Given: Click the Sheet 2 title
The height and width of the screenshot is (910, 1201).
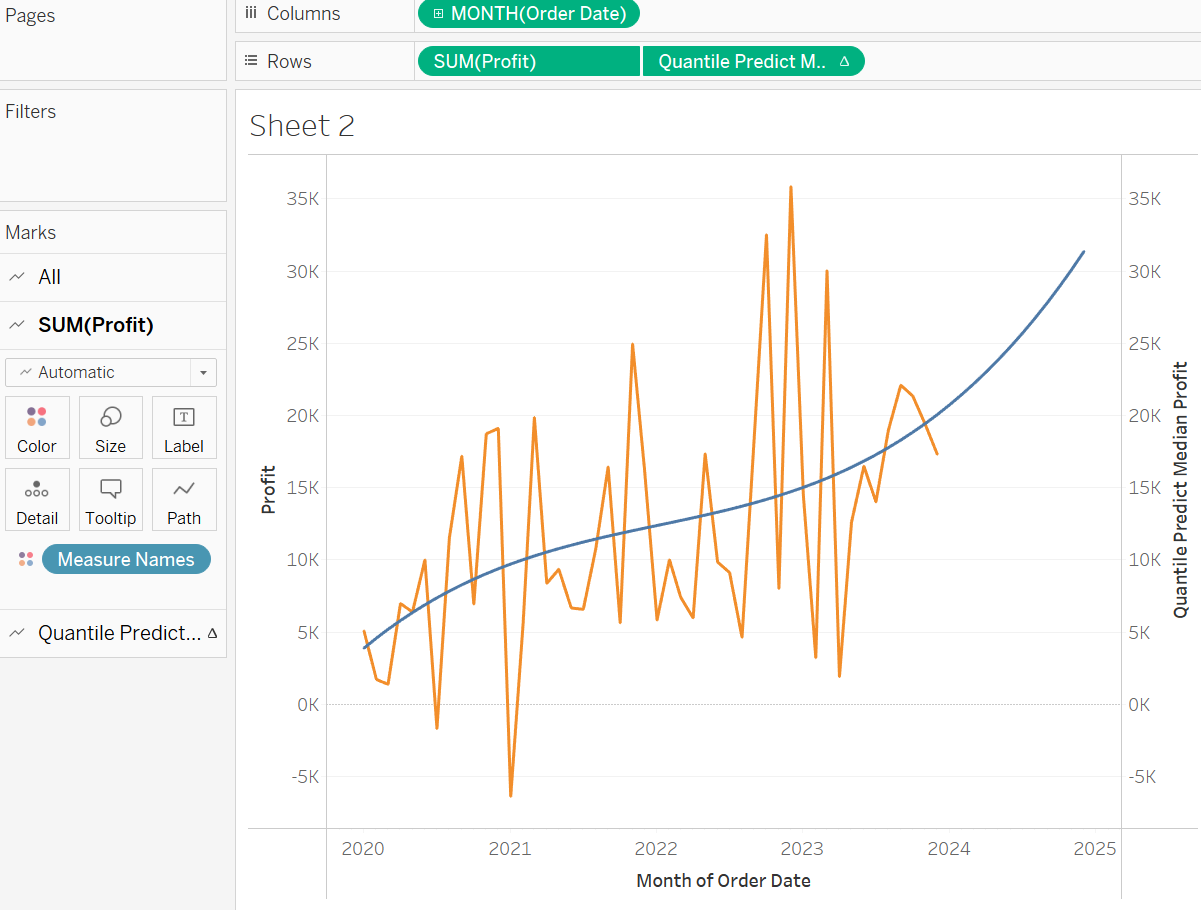Looking at the screenshot, I should tap(302, 126).
